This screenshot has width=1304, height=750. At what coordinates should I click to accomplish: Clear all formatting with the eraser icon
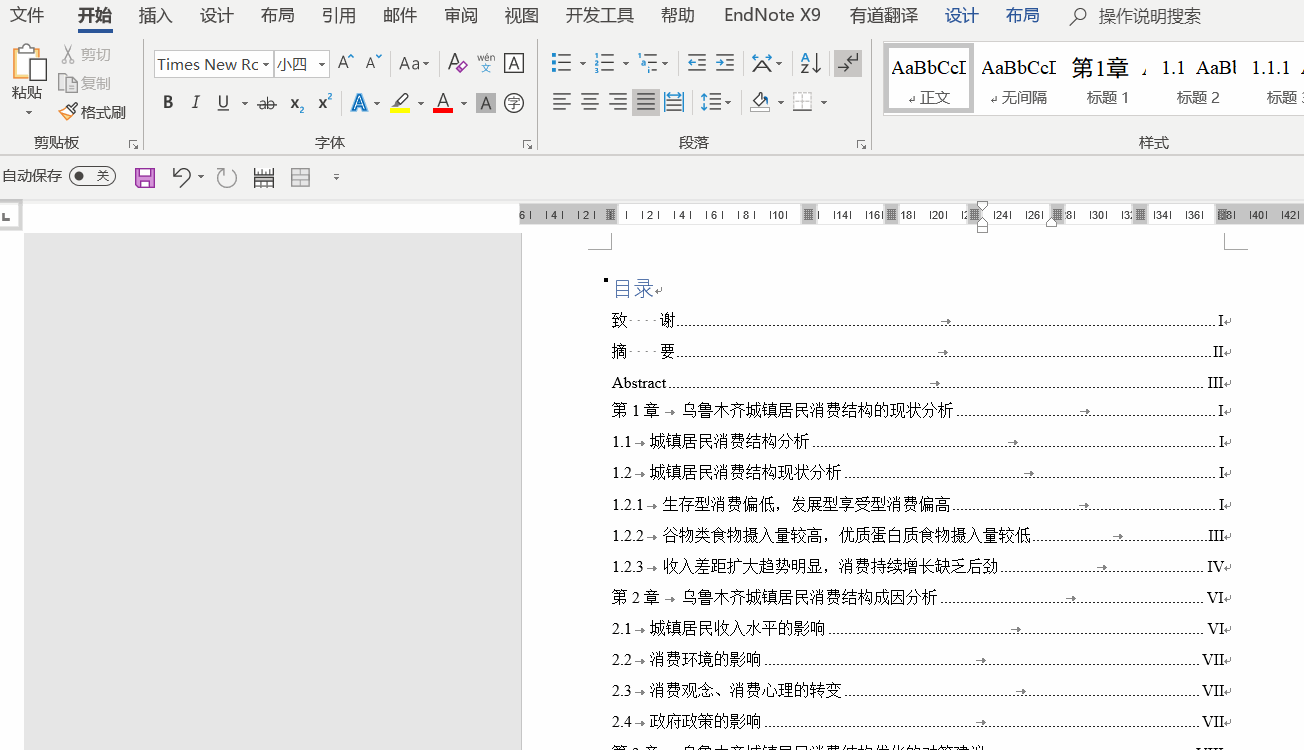click(457, 63)
